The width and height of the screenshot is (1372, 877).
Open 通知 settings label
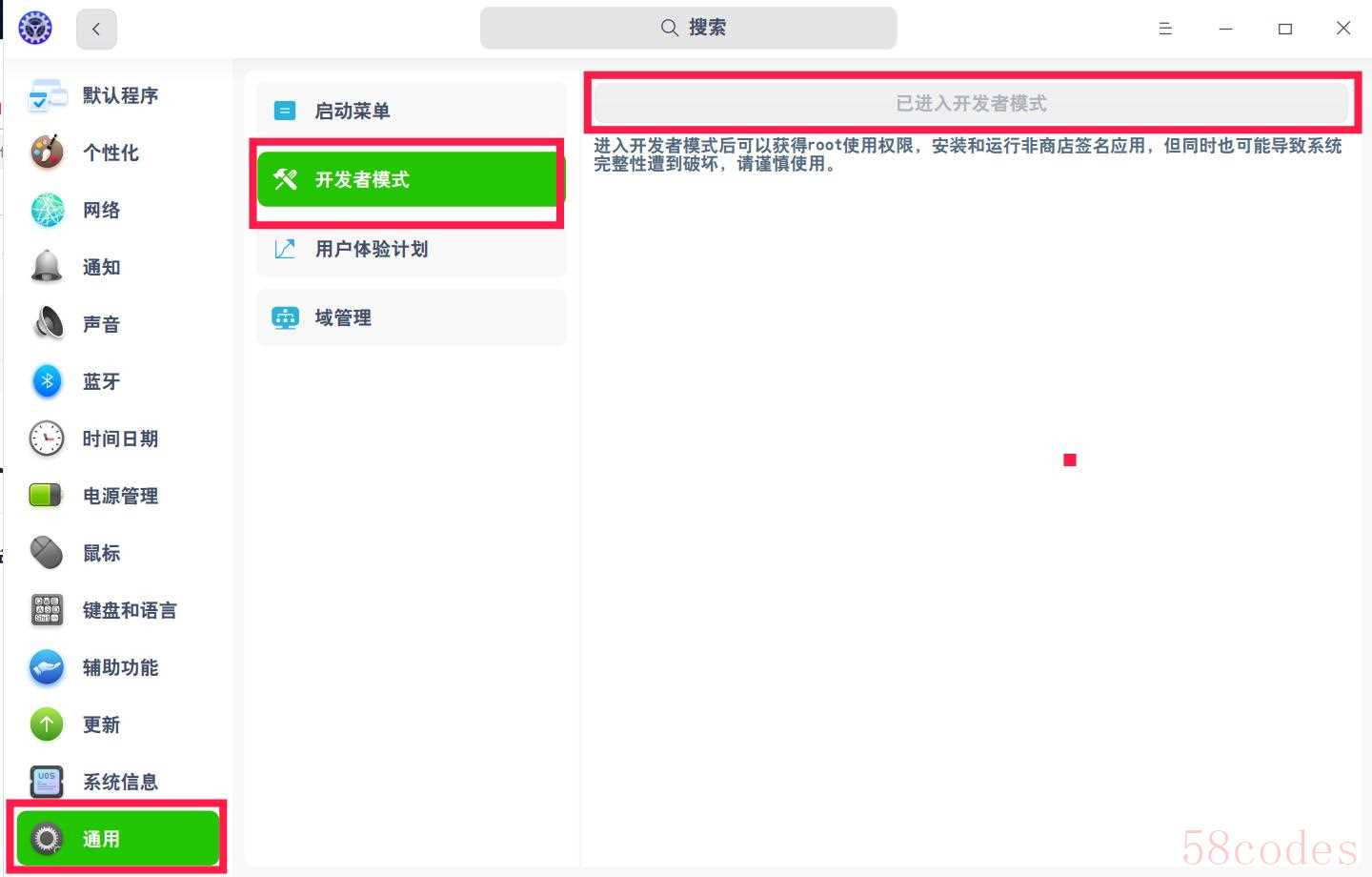[101, 267]
